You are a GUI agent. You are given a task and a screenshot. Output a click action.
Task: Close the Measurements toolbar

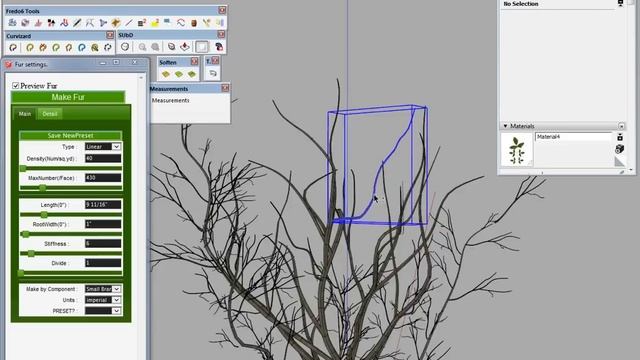225,88
